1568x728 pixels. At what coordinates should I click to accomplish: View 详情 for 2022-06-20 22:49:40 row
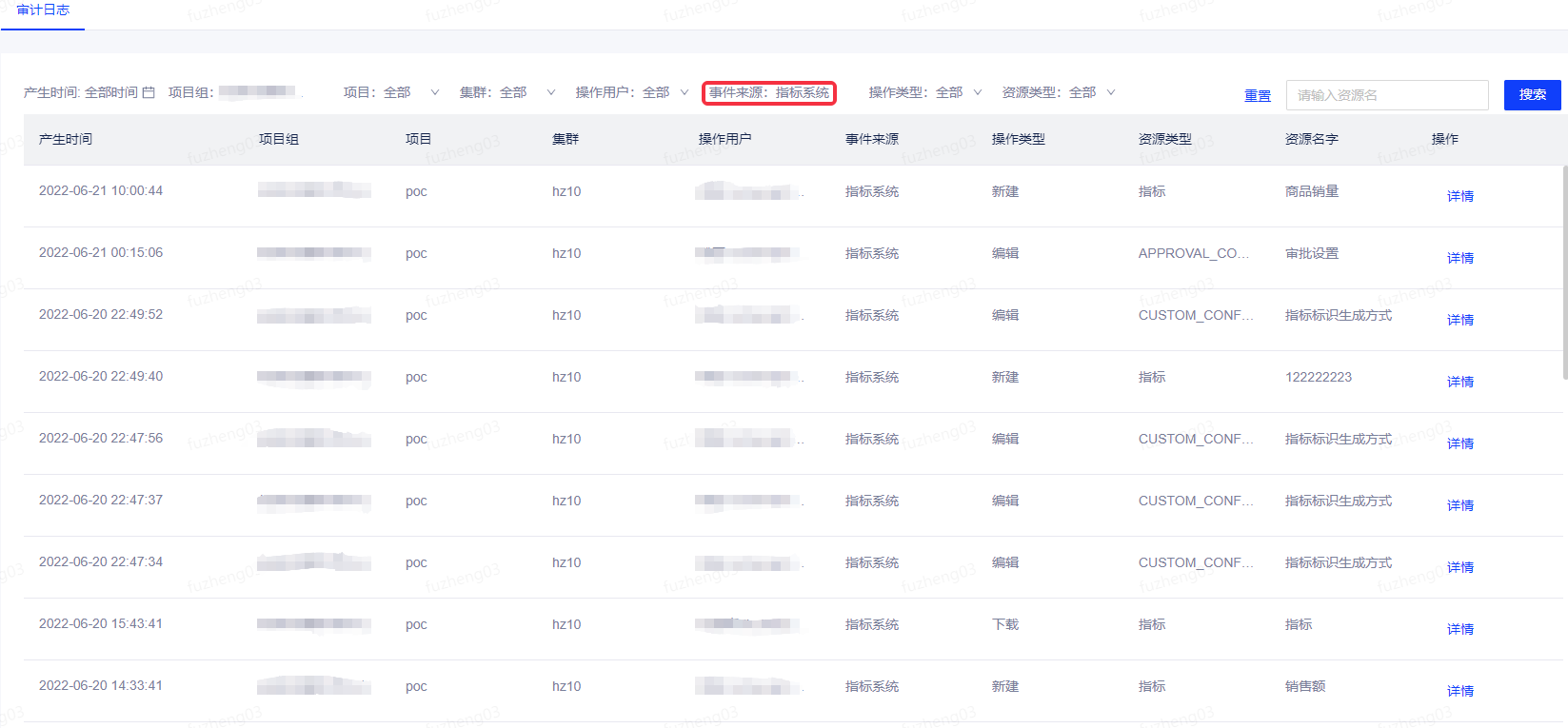point(1460,382)
